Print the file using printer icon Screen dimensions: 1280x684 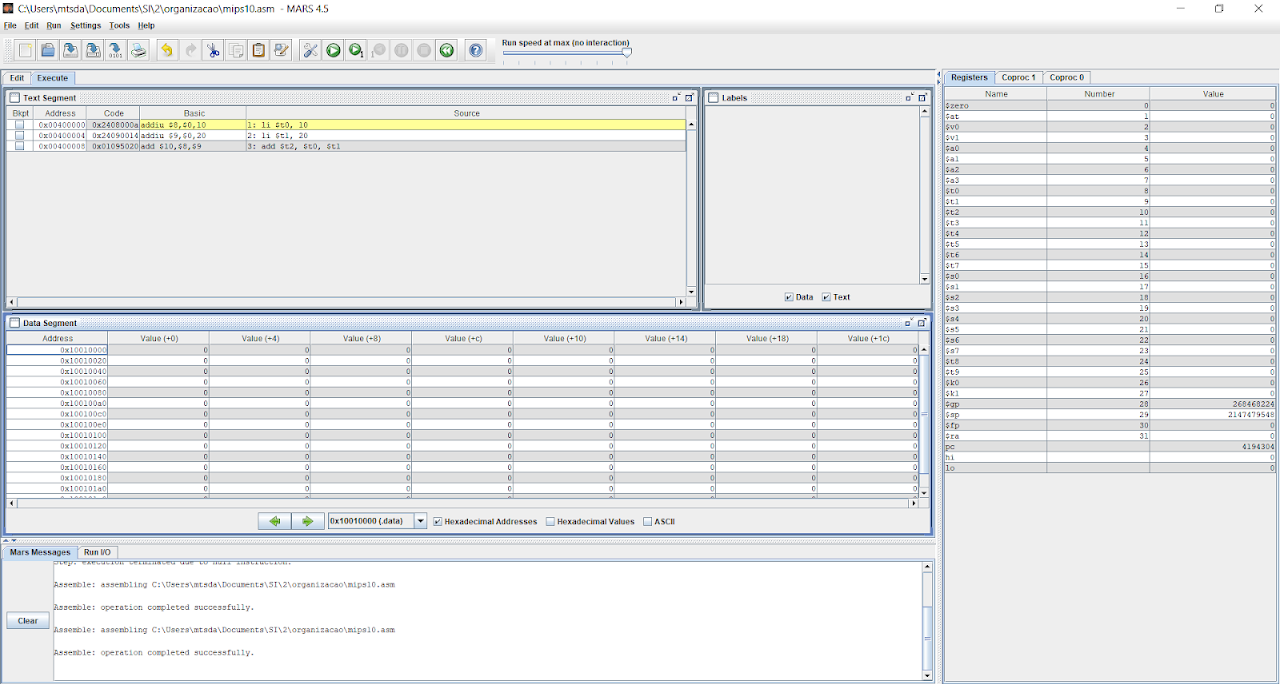(139, 50)
